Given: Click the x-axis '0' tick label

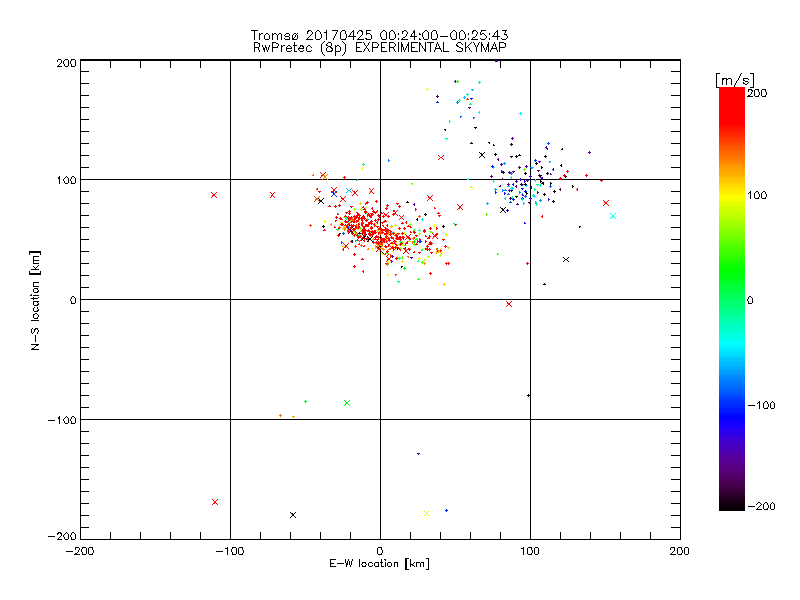Looking at the screenshot, I should pyautogui.click(x=380, y=551).
